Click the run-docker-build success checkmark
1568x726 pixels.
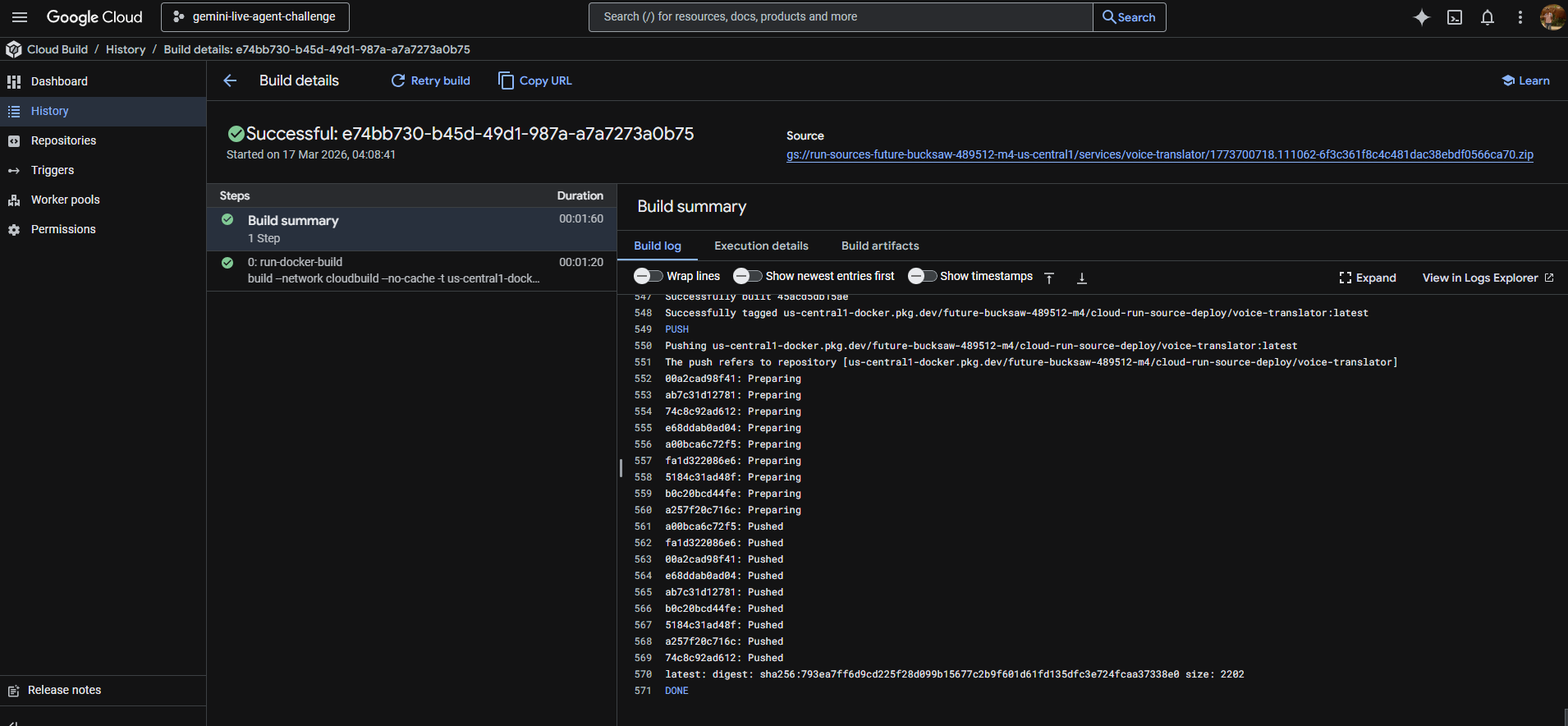(227, 263)
